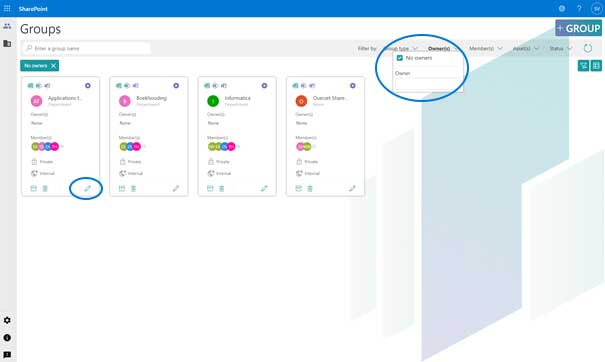
Task: Uncheck the No owners checkbox
Action: [400, 58]
